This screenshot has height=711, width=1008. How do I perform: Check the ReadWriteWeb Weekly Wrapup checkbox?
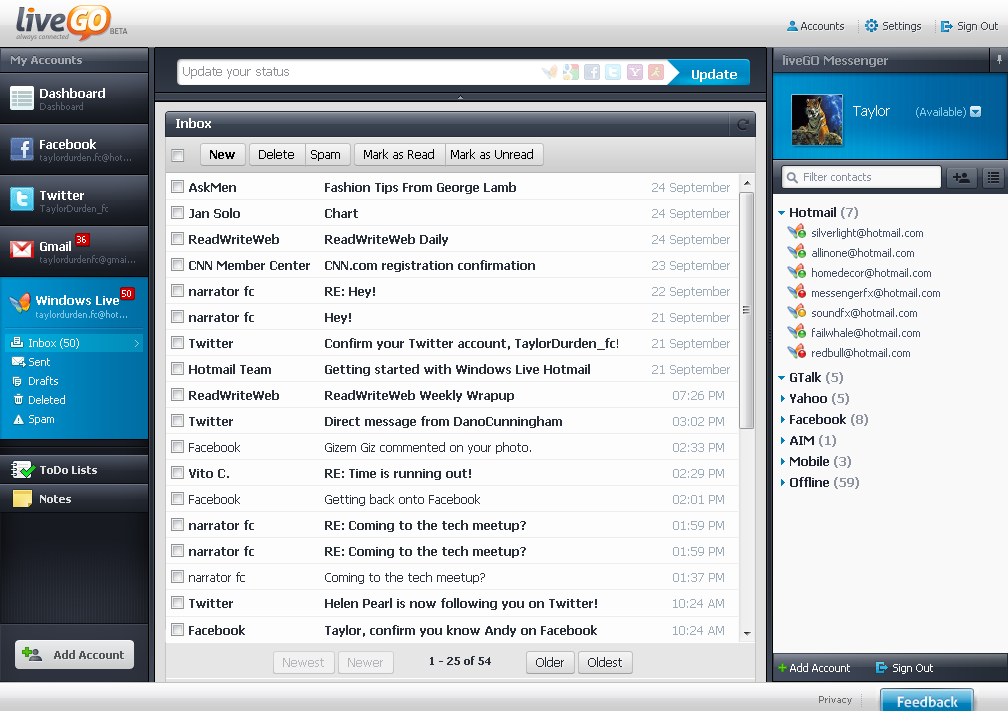tap(178, 395)
